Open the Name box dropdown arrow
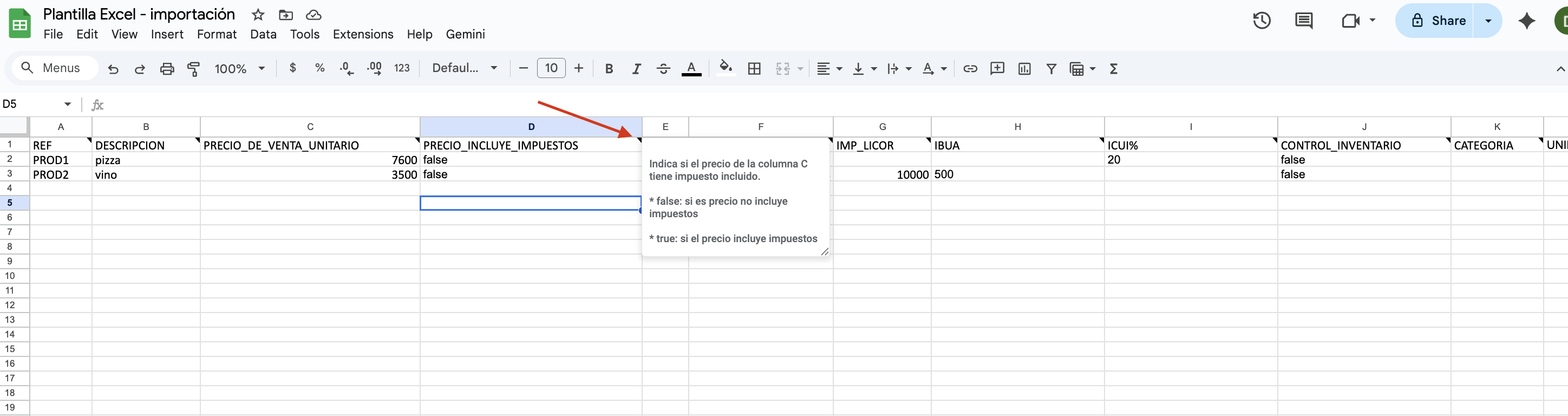The height and width of the screenshot is (416, 1568). click(68, 104)
